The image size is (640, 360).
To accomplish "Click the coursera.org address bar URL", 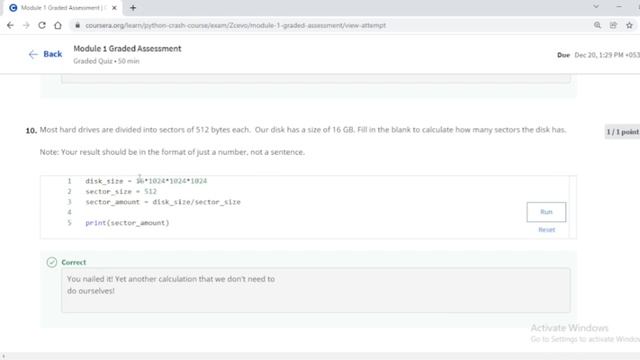I will click(236, 25).
